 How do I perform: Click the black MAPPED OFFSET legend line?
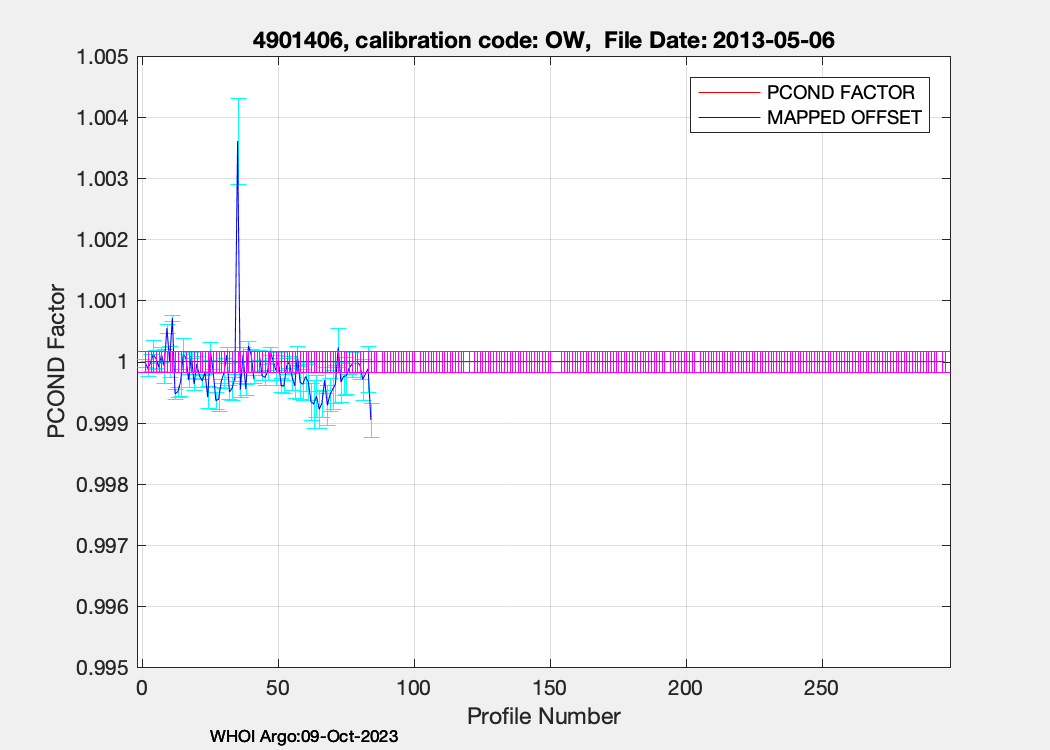(x=728, y=118)
